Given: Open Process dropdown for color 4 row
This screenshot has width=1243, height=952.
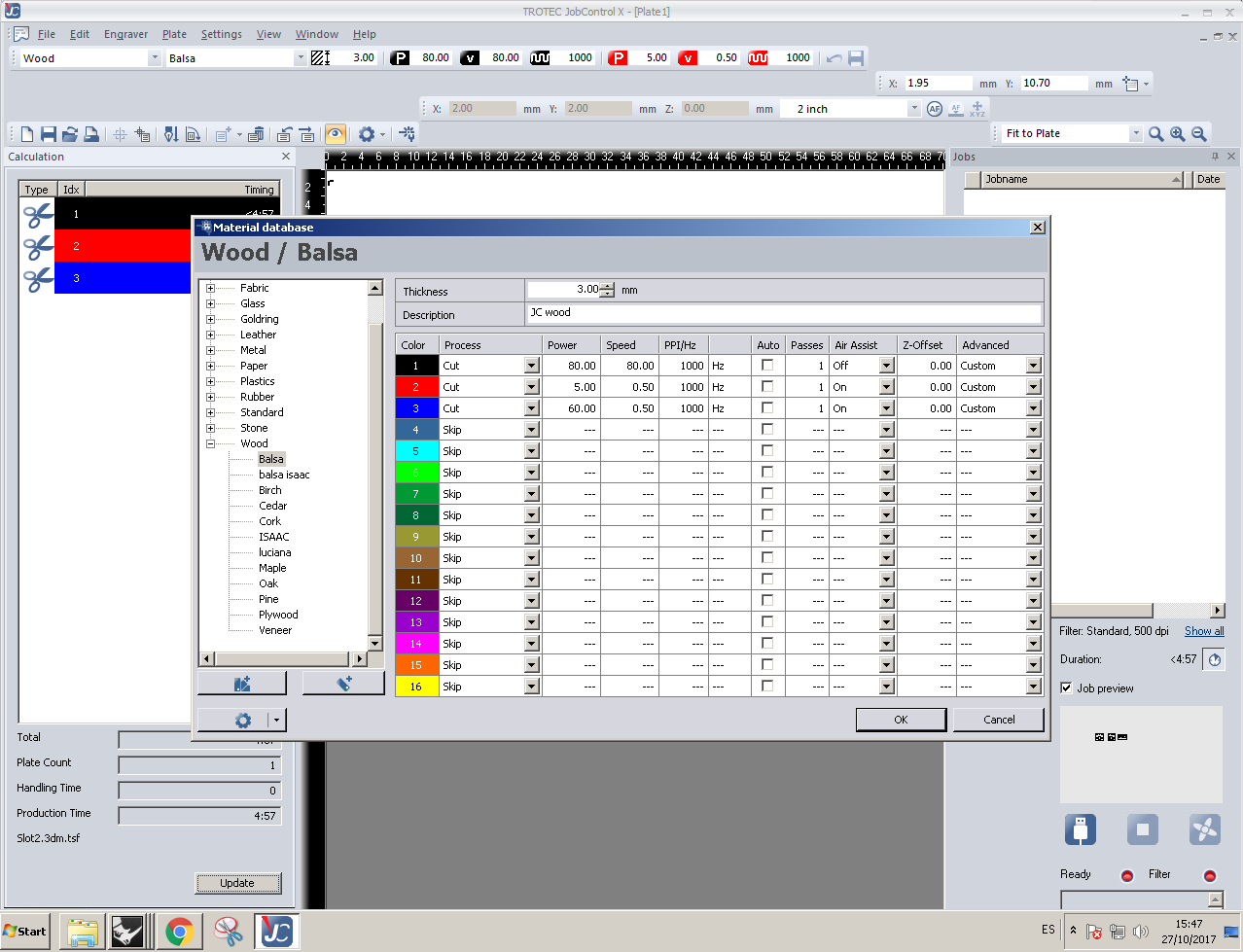Looking at the screenshot, I should (531, 430).
